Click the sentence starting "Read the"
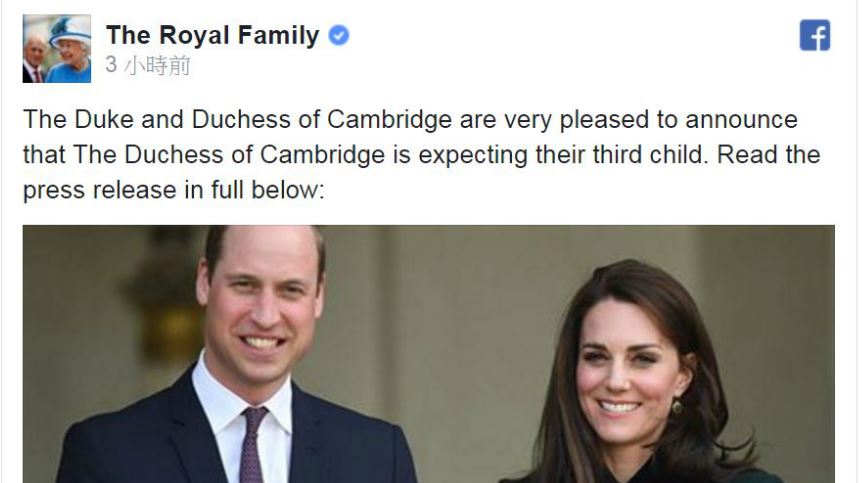The image size is (864, 483). (768, 155)
